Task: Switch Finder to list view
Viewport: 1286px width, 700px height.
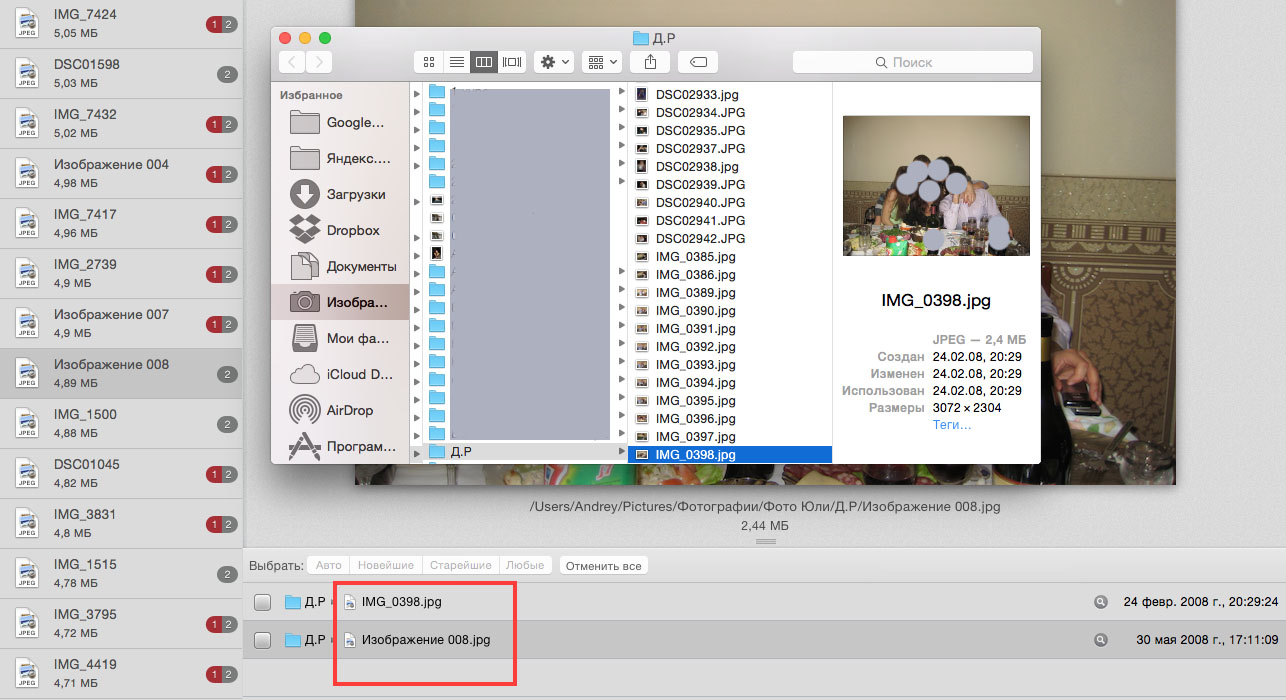Action: pyautogui.click(x=456, y=62)
